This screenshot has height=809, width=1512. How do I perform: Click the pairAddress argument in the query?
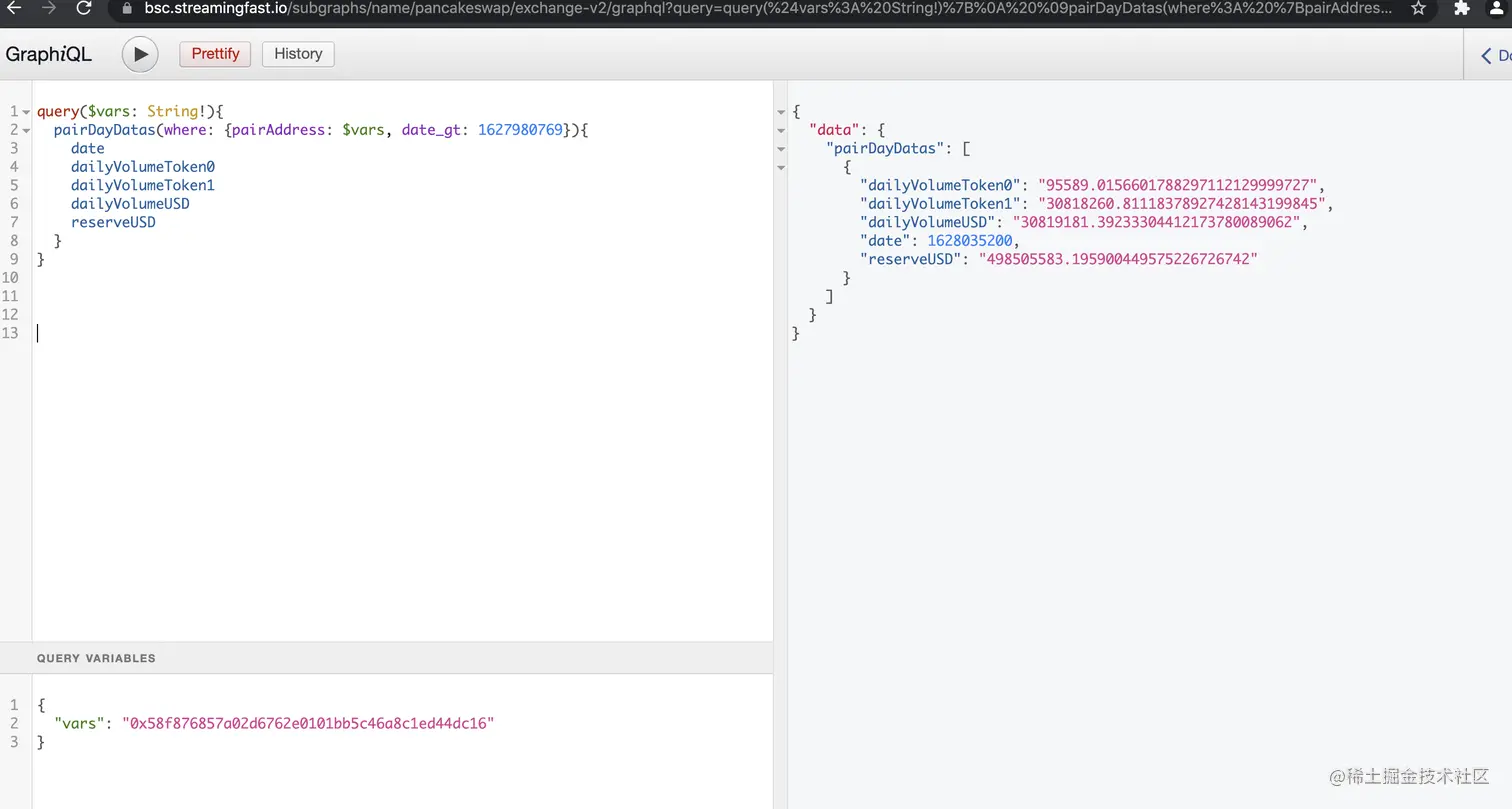tap(279, 130)
